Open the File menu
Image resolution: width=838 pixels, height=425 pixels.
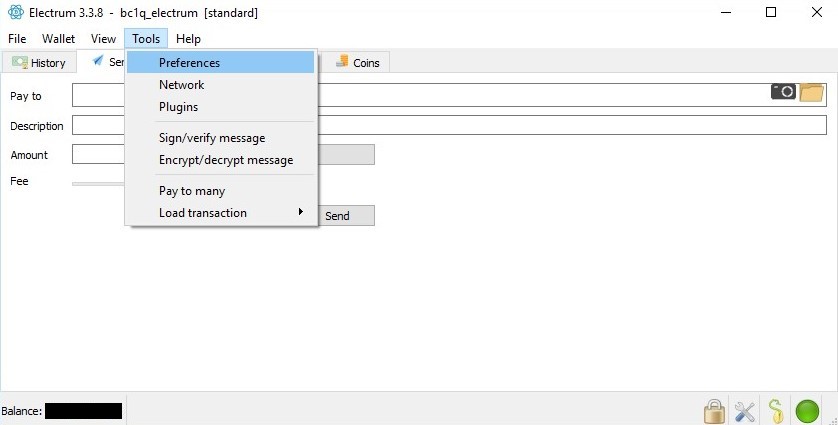(x=17, y=39)
